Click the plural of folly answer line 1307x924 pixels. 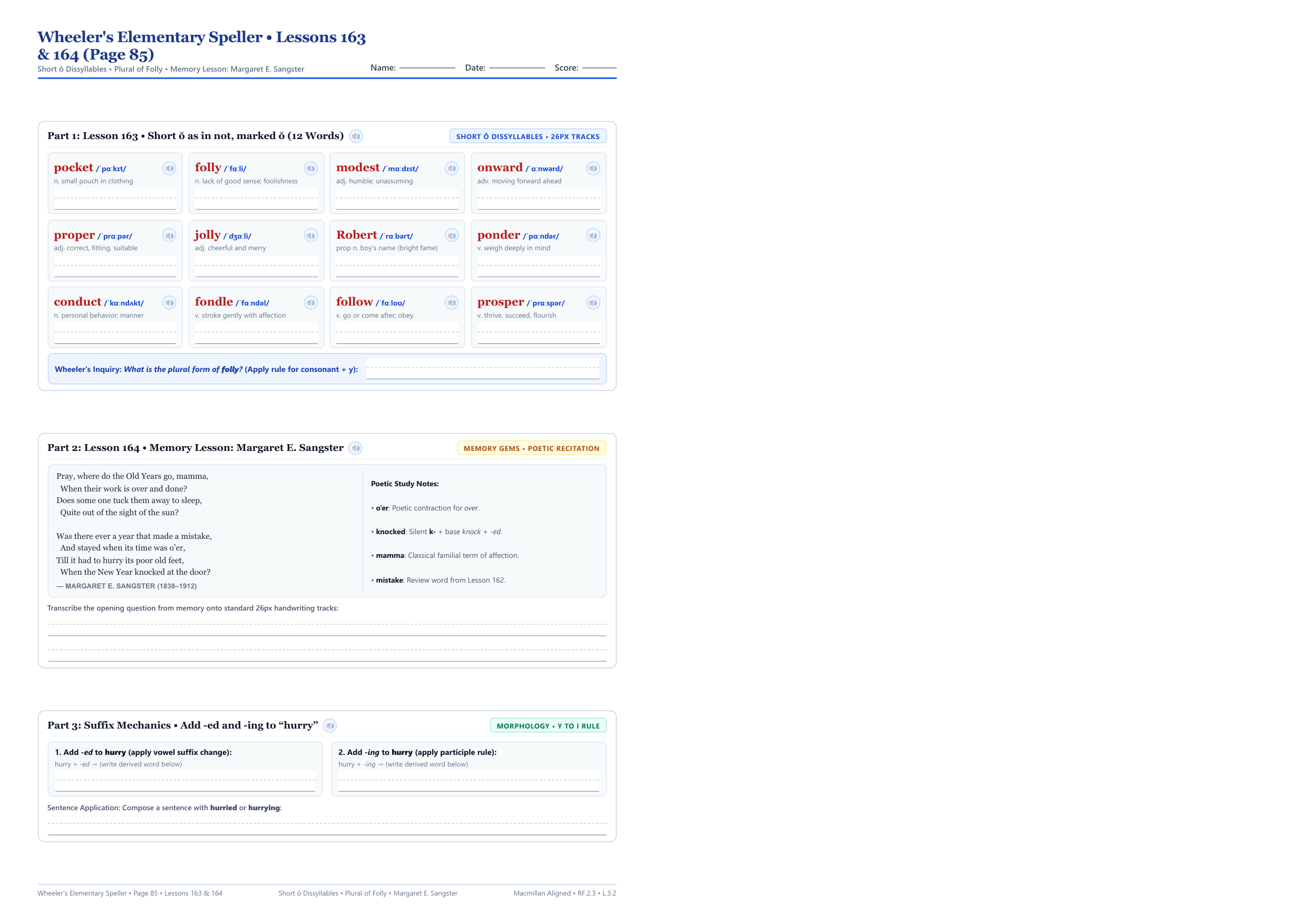(483, 369)
